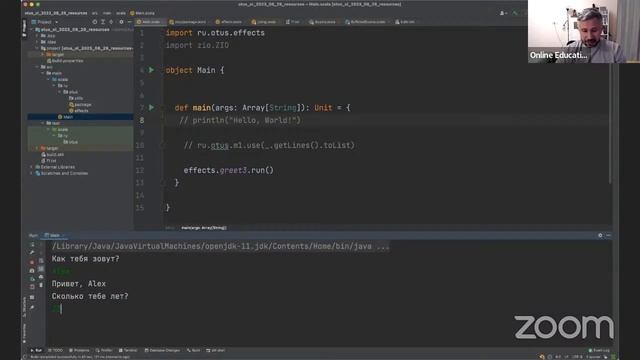Open Profiler tool window button
Image resolution: width=640 pixels, height=360 pixels.
[x=104, y=350]
